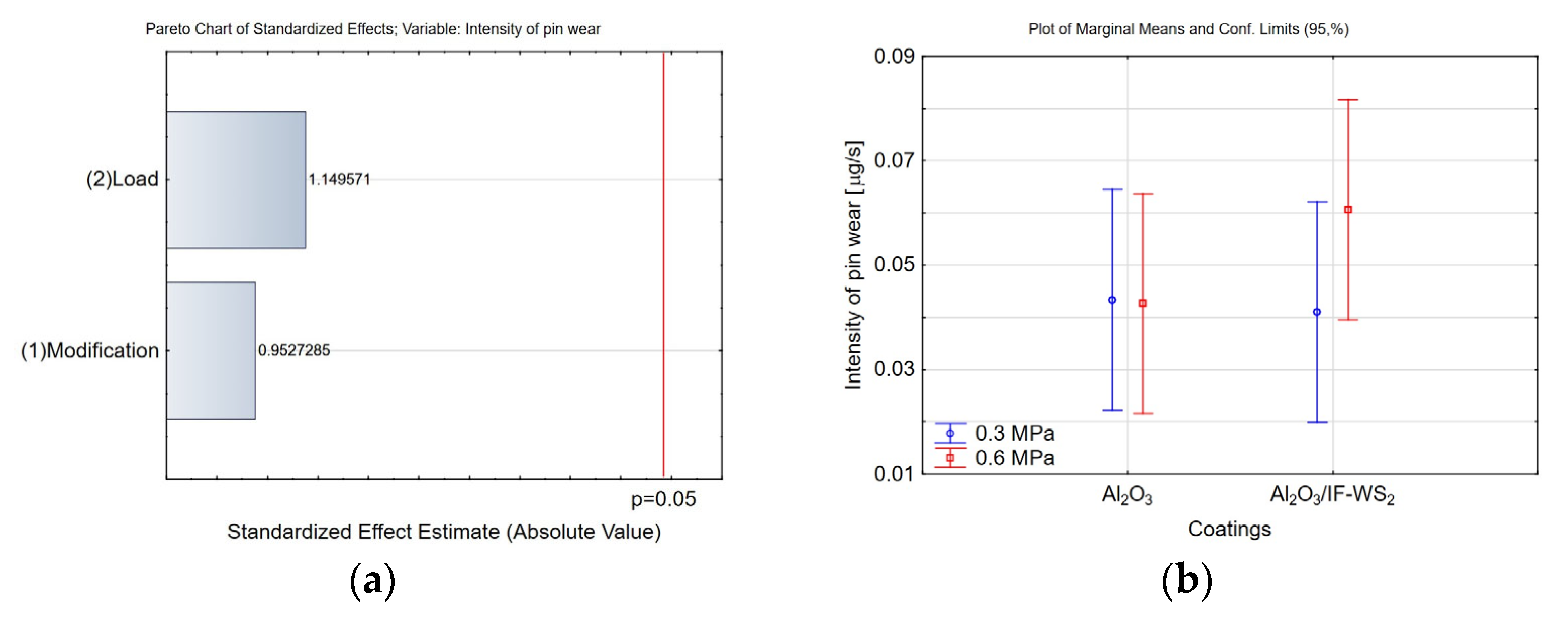1568x620 pixels.
Task: Click the blue circle marker for Al2O3
Action: pos(1112,300)
